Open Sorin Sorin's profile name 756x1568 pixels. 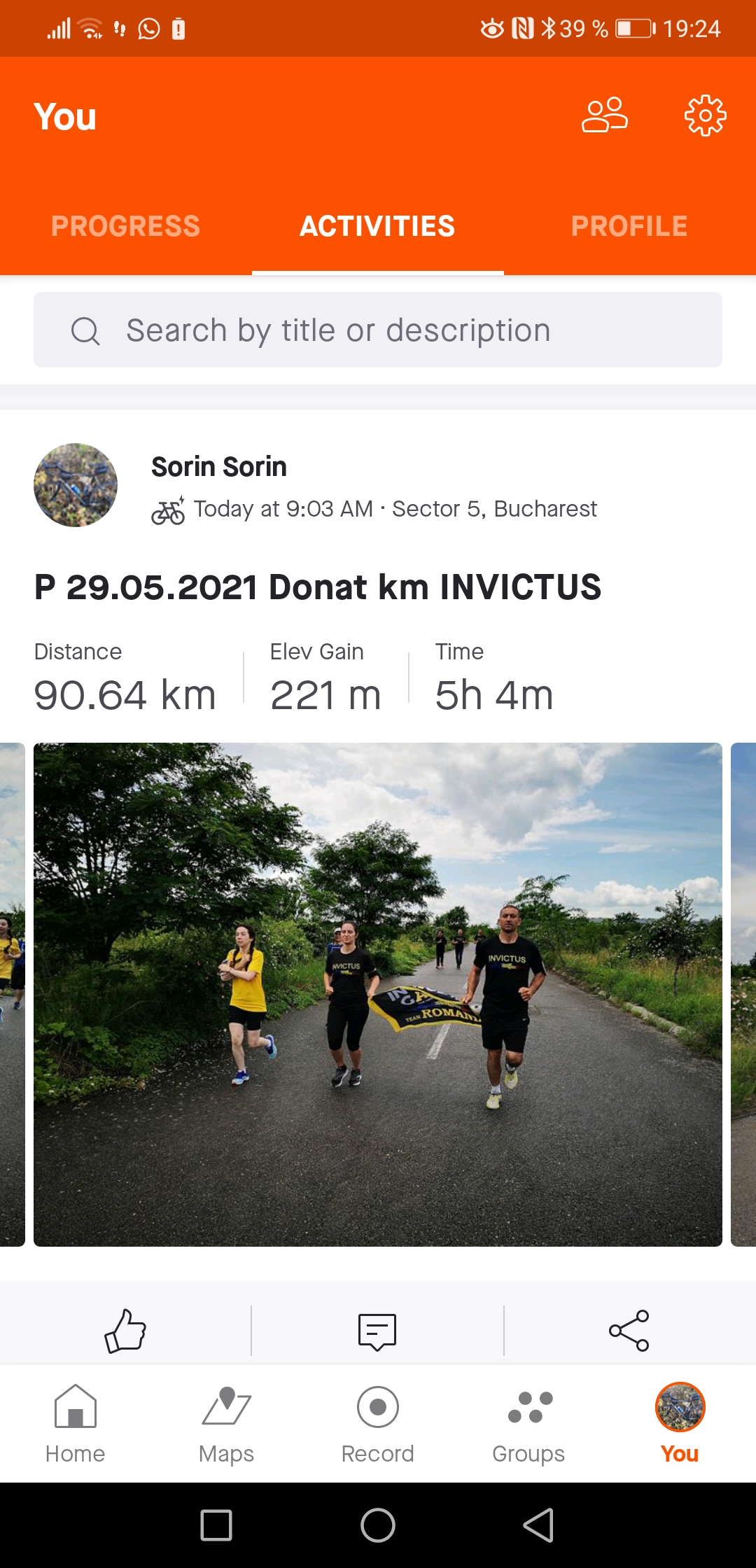click(x=219, y=467)
